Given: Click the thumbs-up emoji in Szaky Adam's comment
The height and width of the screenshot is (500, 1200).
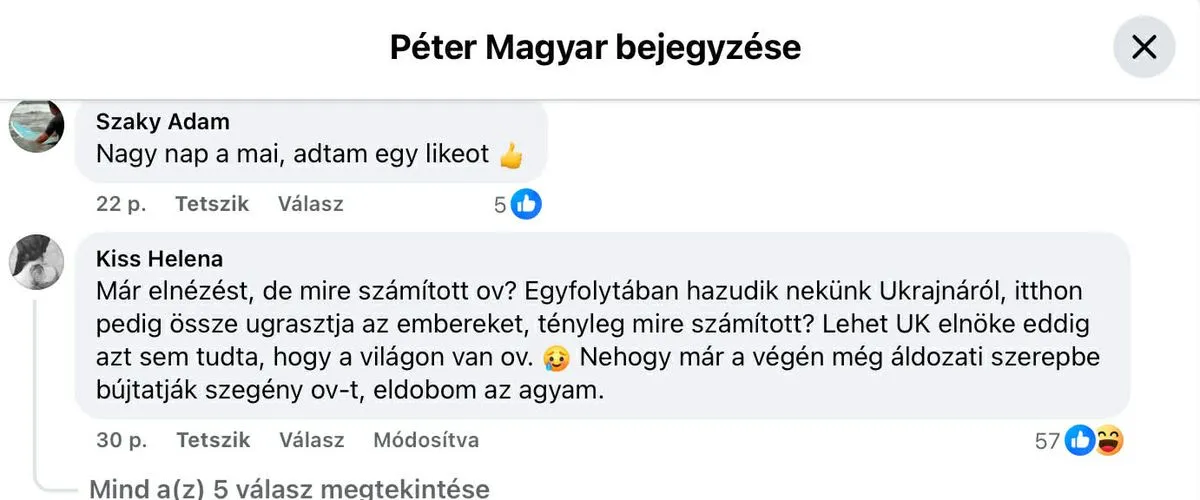Looking at the screenshot, I should 510,156.
